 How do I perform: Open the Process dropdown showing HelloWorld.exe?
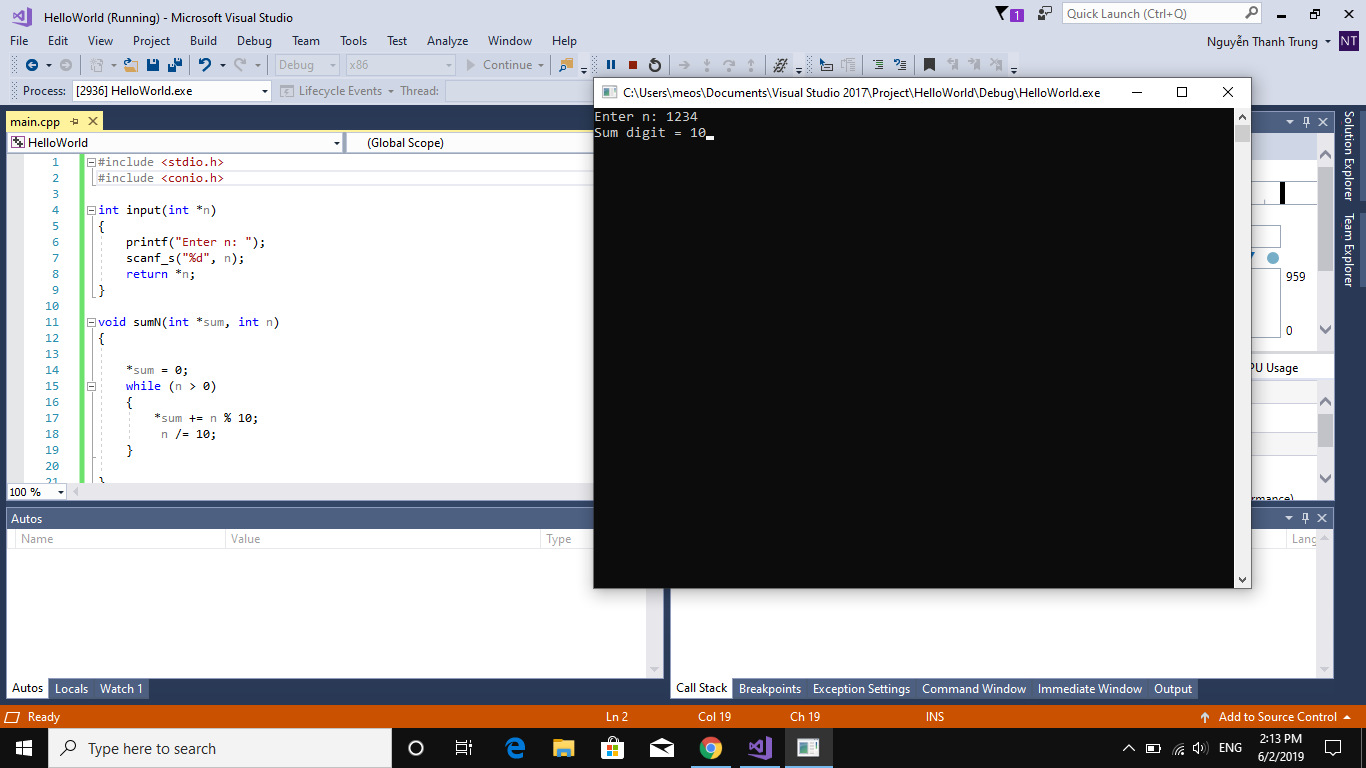pyautogui.click(x=171, y=91)
